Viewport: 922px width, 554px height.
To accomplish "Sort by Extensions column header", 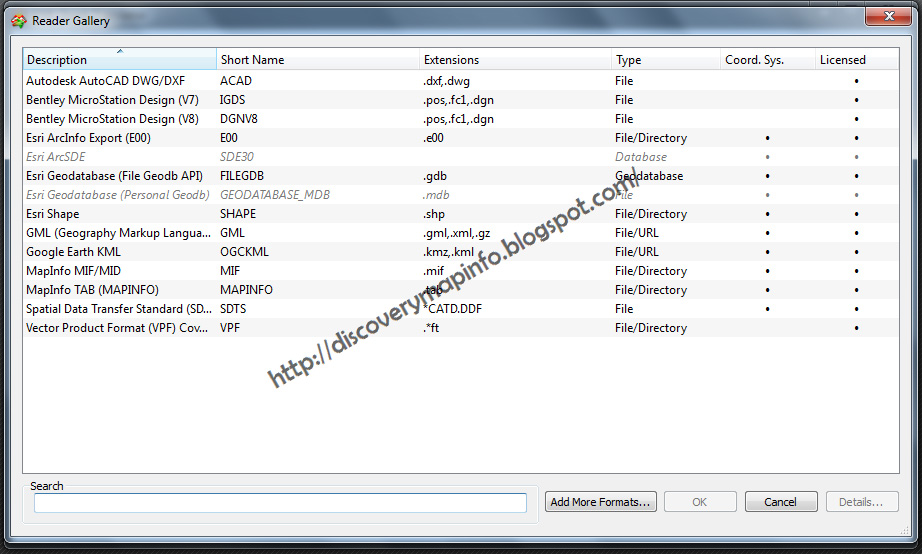I will (x=515, y=59).
